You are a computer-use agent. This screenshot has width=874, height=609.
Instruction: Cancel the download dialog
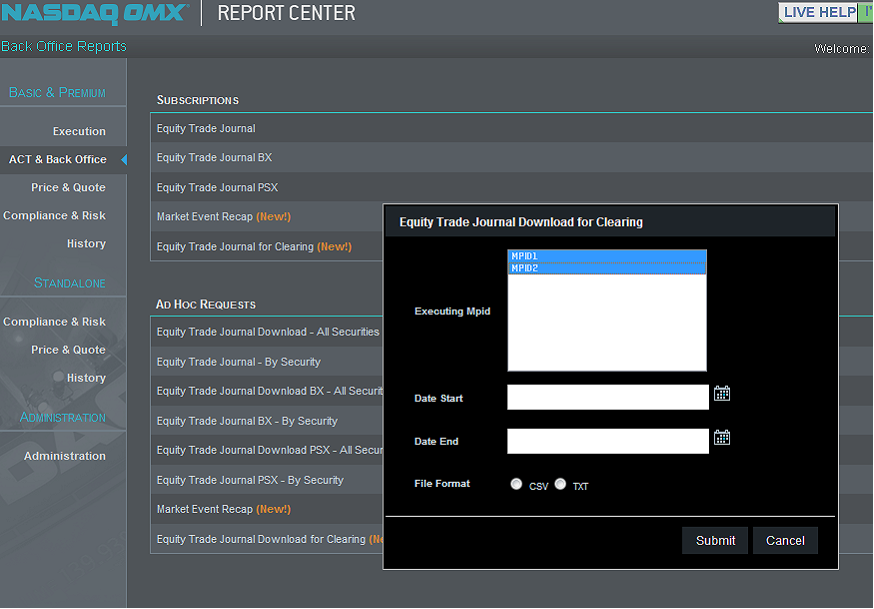[785, 540]
